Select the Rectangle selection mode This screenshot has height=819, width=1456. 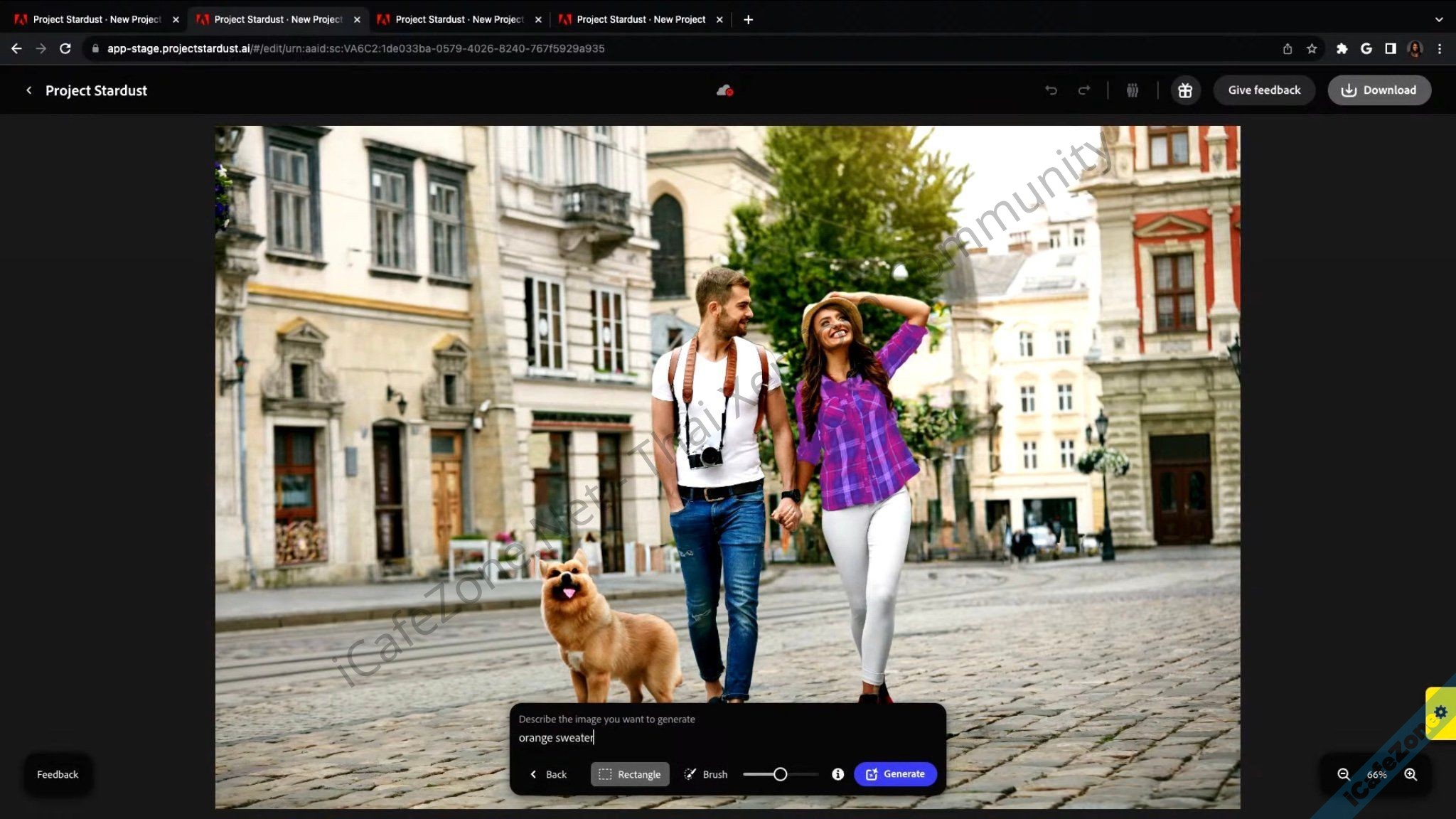tap(630, 774)
